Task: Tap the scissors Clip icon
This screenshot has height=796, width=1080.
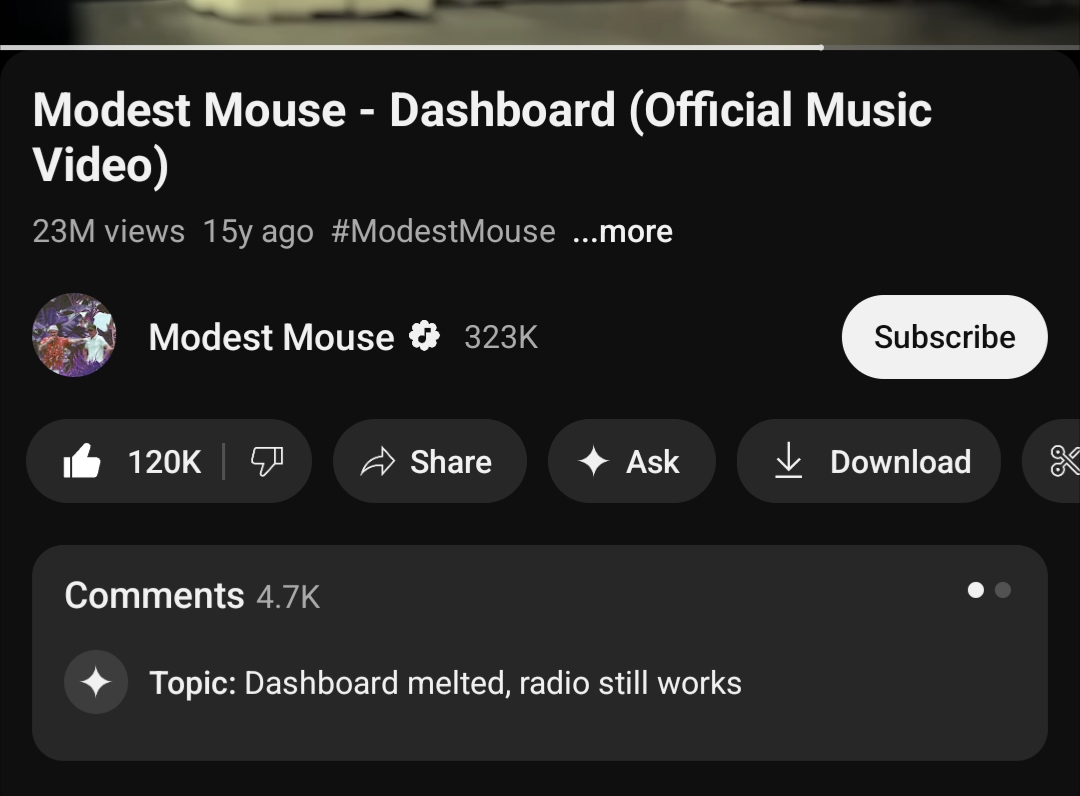Action: tap(1064, 461)
